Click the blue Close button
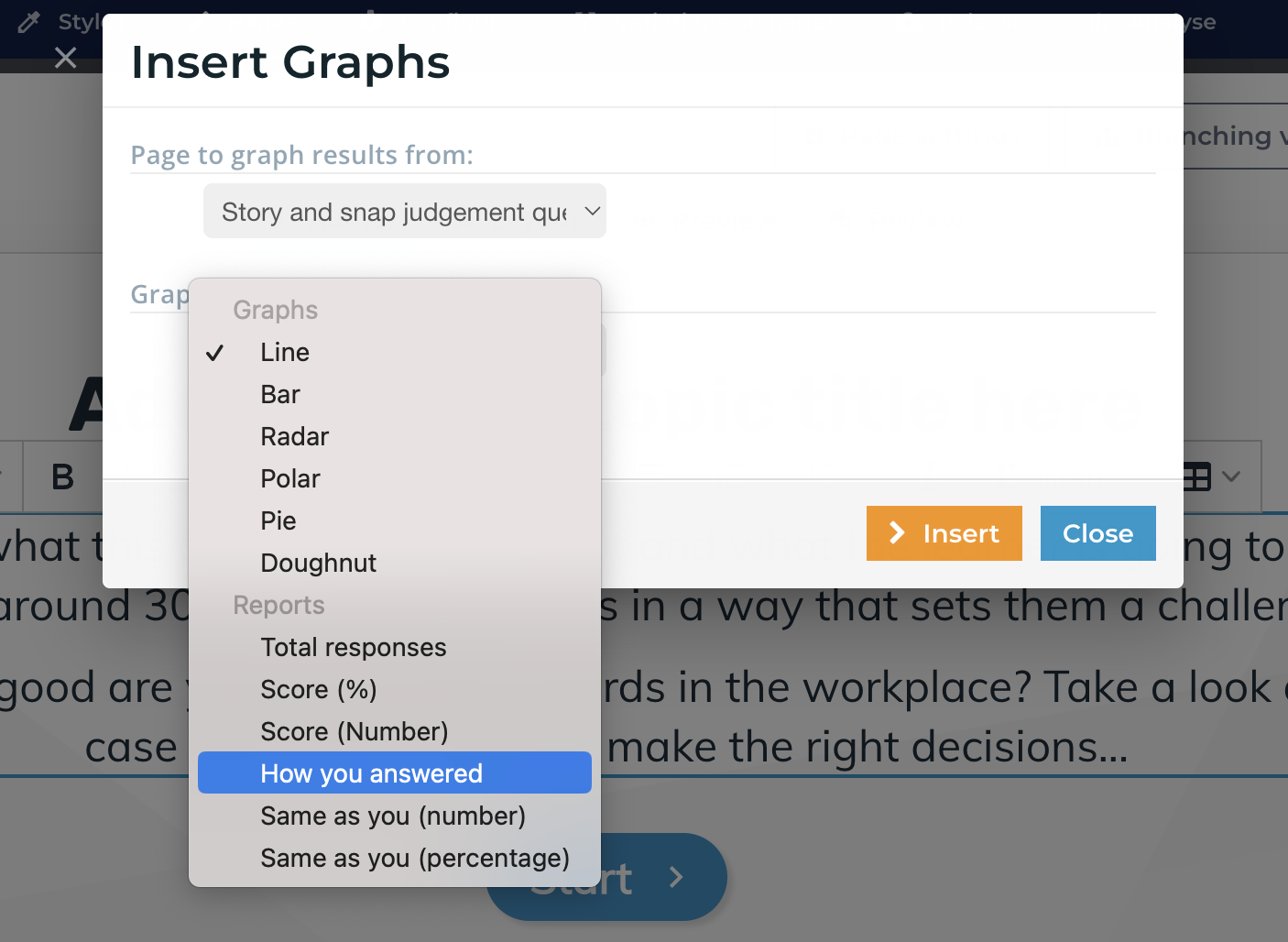Viewport: 1288px width, 942px height. coord(1098,533)
